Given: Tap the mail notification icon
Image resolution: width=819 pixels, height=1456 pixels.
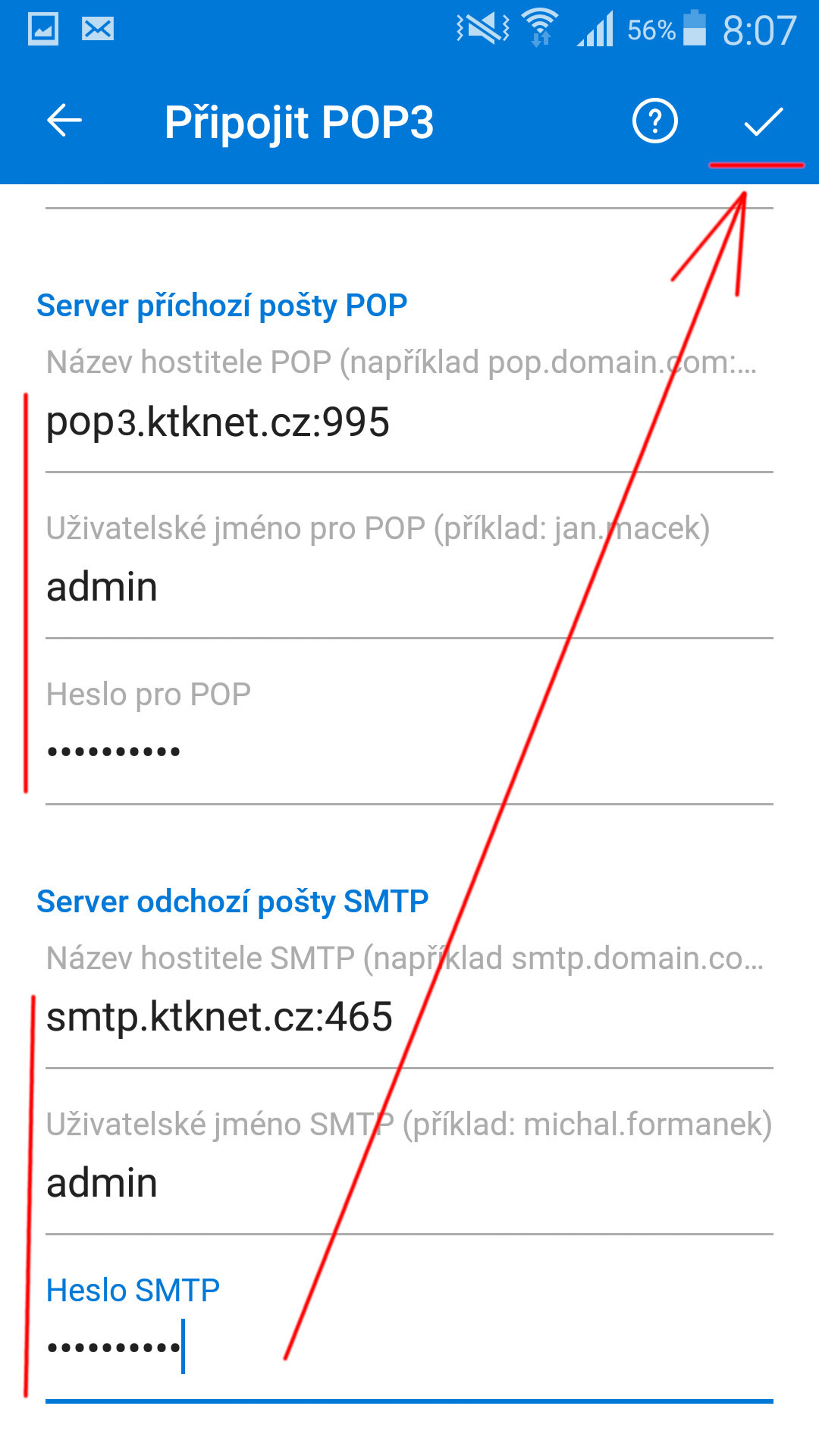Looking at the screenshot, I should pyautogui.click(x=98, y=30).
